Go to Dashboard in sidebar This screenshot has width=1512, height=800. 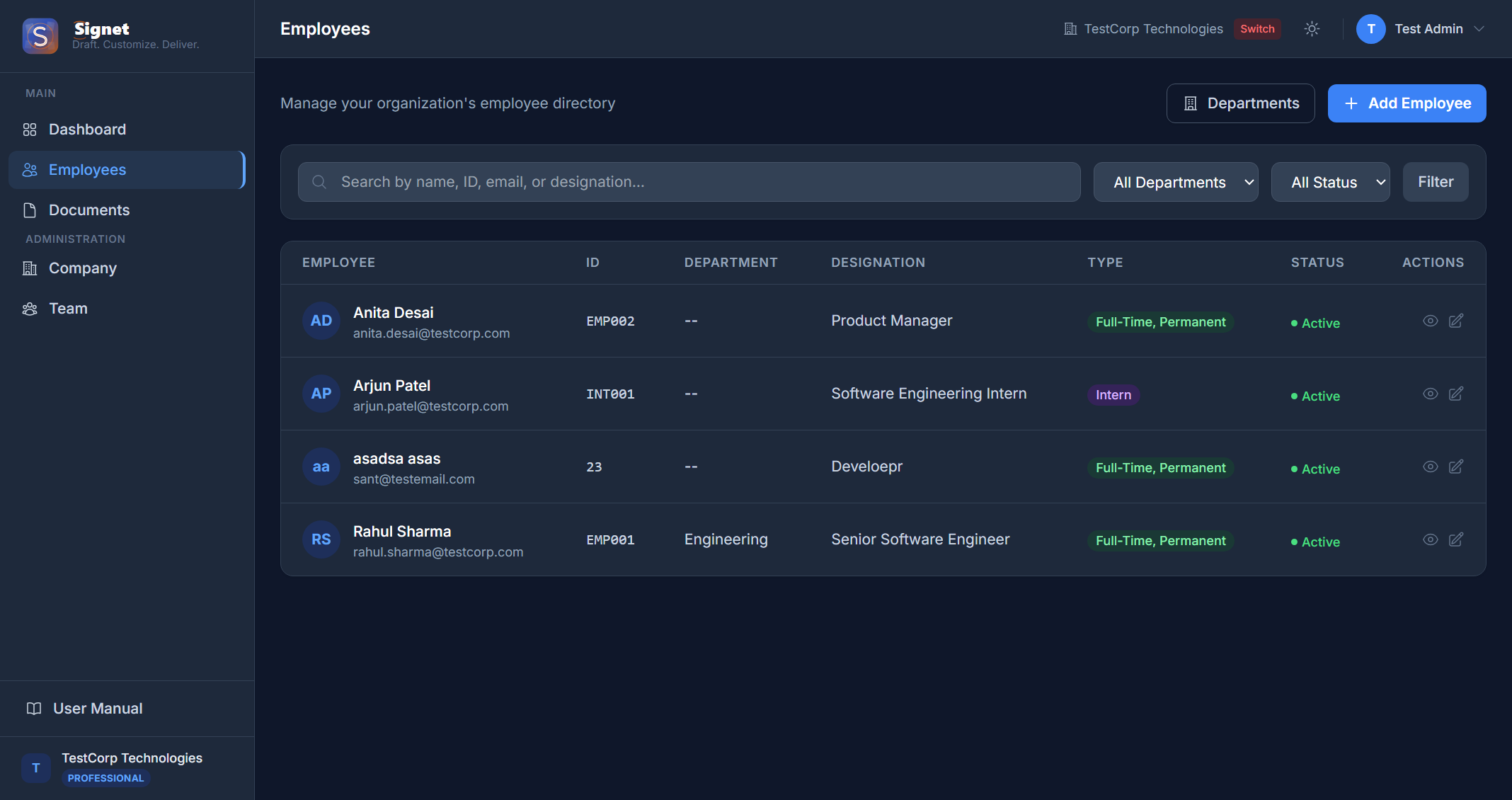(x=87, y=130)
